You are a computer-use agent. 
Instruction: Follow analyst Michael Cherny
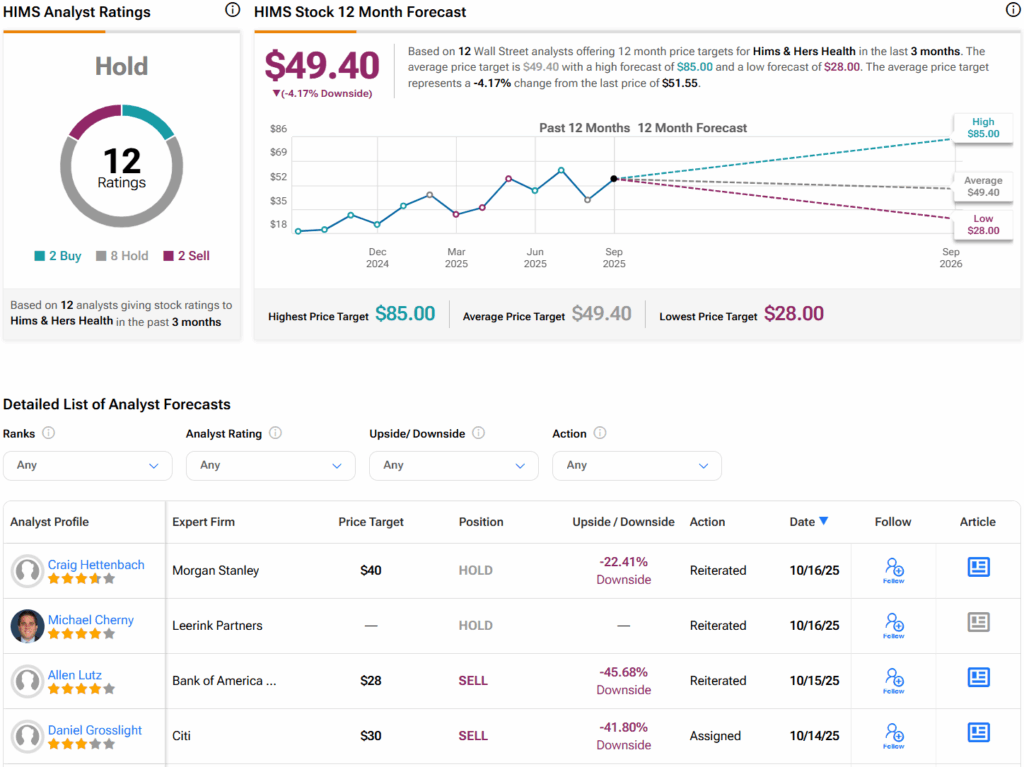pos(893,625)
